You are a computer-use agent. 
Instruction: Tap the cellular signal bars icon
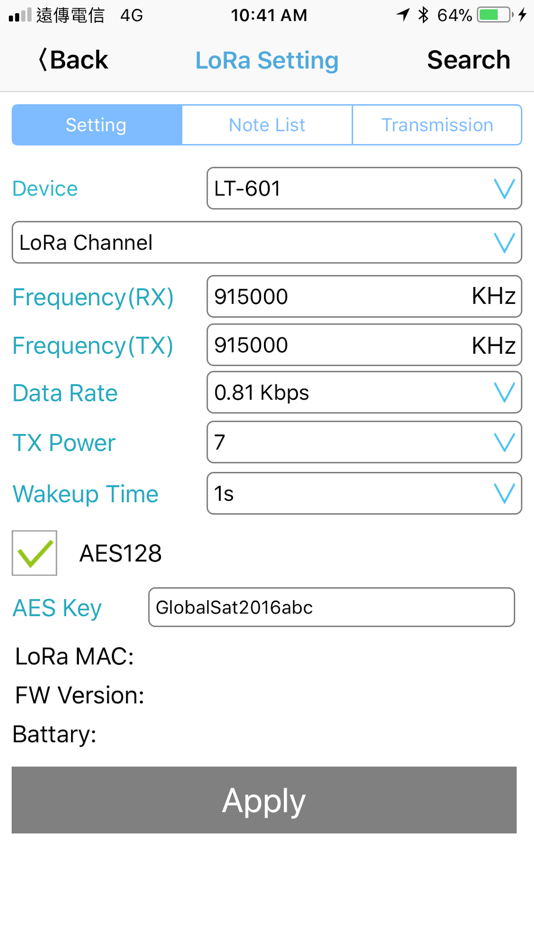point(20,16)
